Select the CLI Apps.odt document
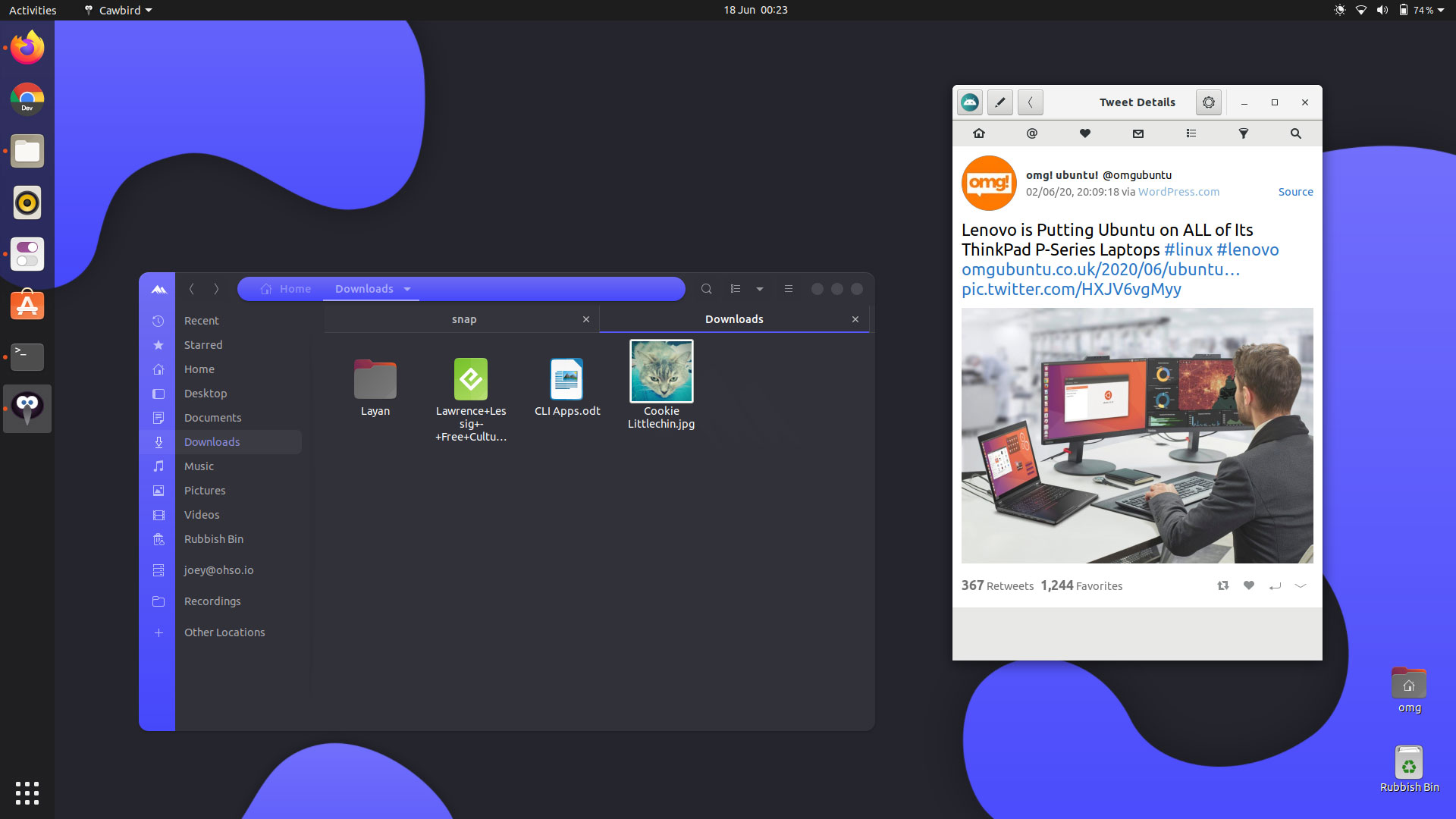1456x819 pixels. pyautogui.click(x=567, y=388)
